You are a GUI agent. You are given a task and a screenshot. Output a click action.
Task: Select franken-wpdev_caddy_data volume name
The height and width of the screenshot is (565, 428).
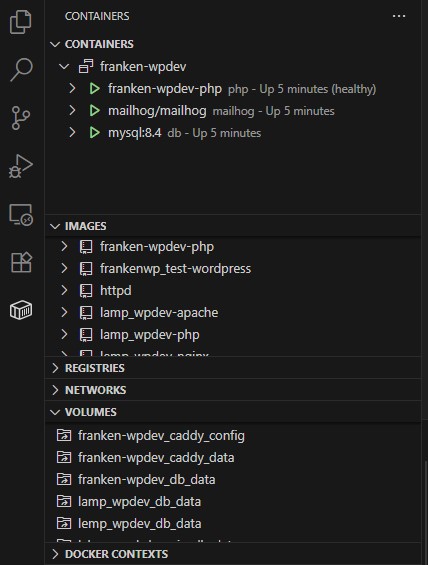click(x=156, y=458)
